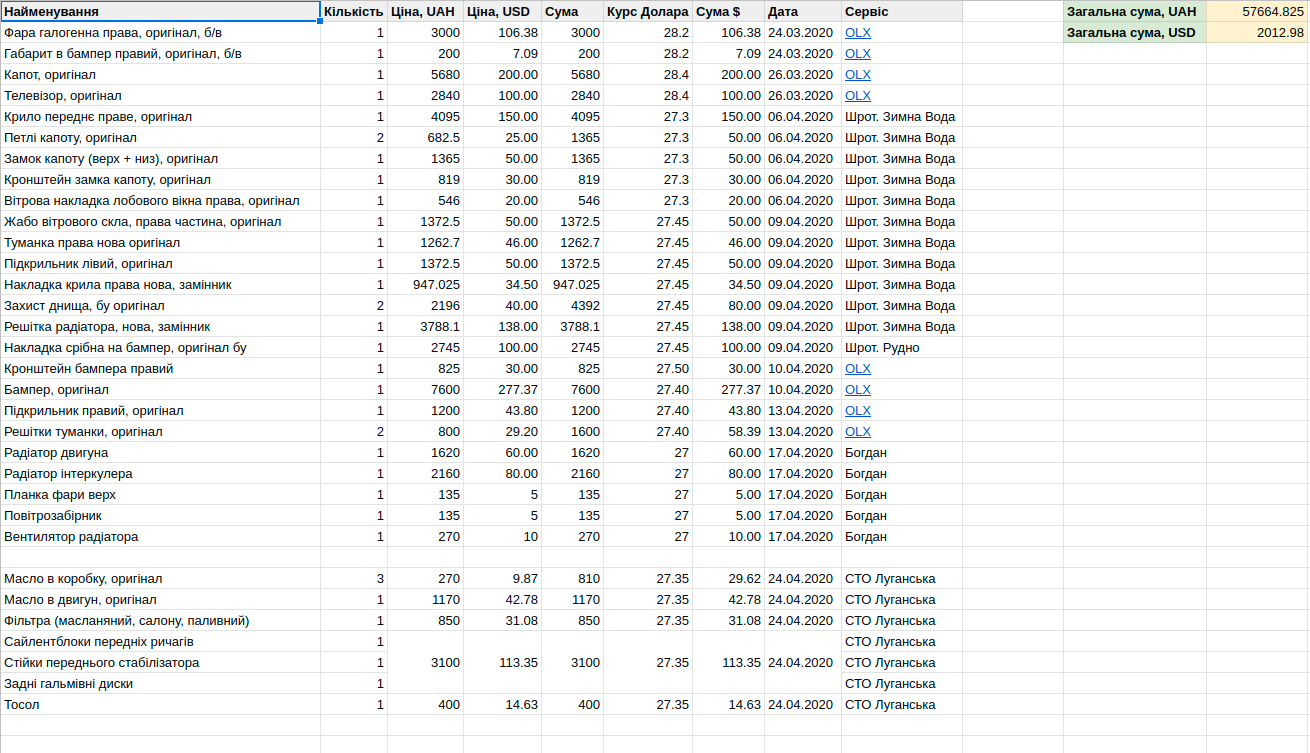Select the Кількість column header
1310x753 pixels.
[x=354, y=11]
